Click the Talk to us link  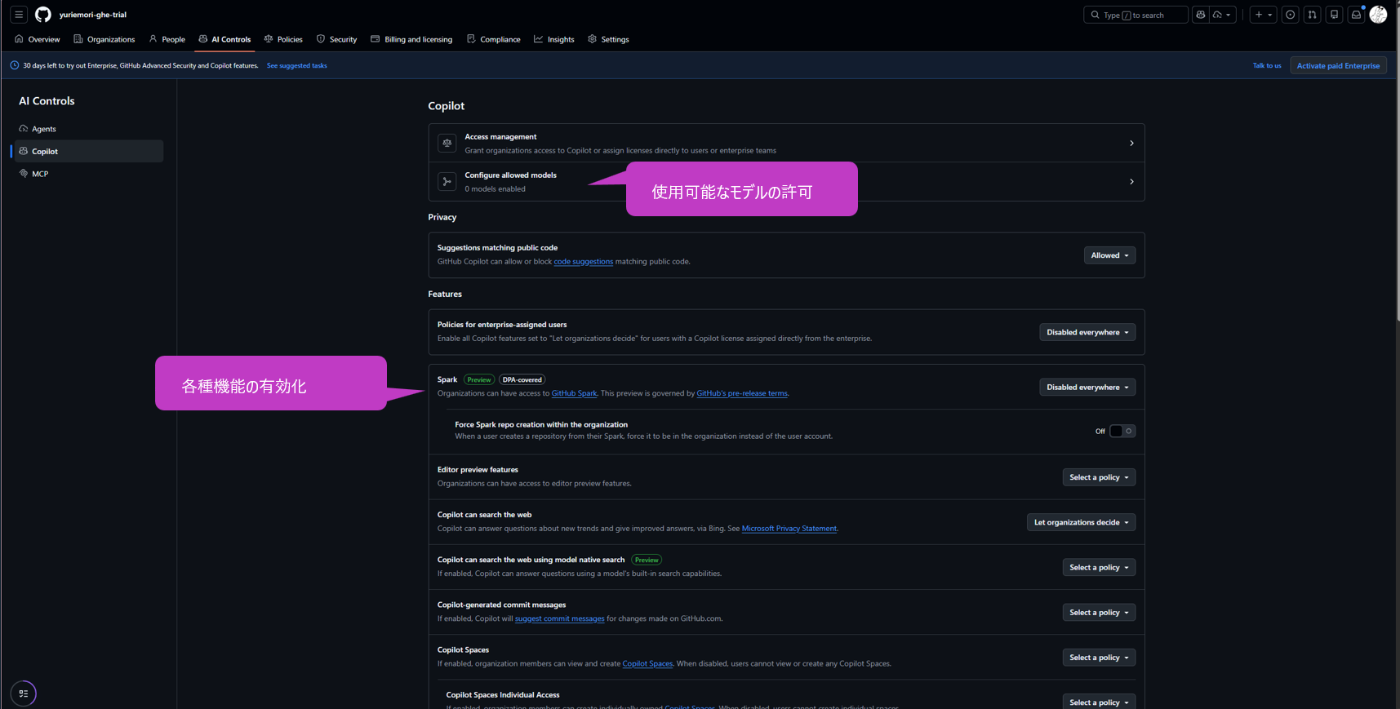1266,65
